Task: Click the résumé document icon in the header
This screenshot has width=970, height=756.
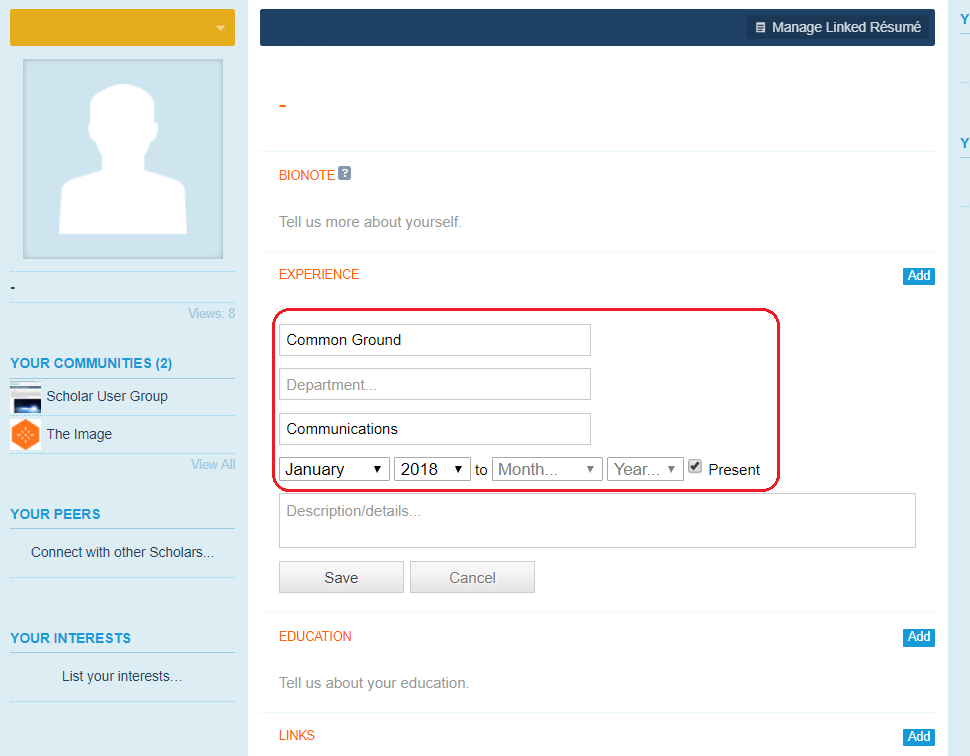Action: click(x=760, y=27)
